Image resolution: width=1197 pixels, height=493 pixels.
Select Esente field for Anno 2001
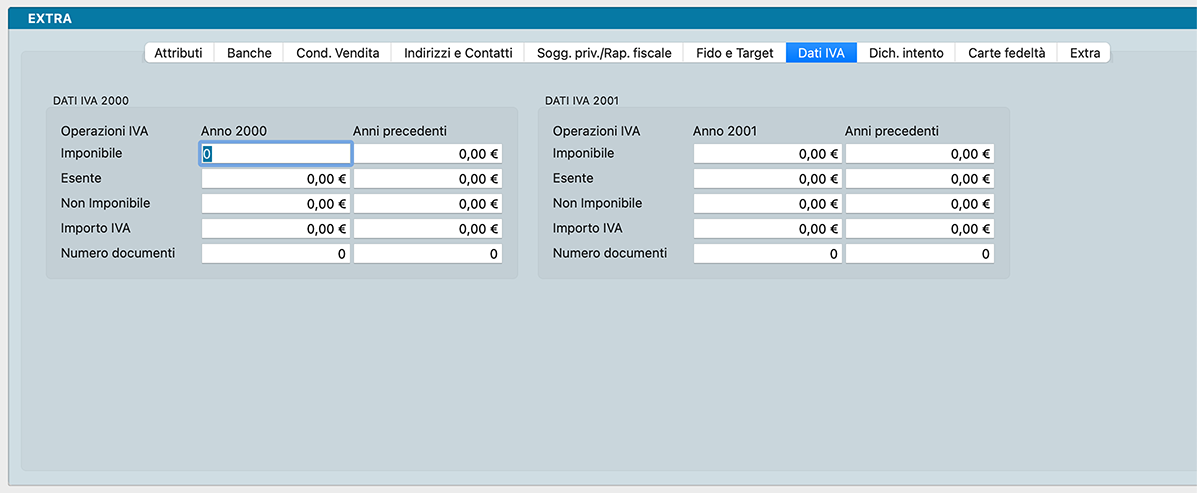click(x=767, y=179)
